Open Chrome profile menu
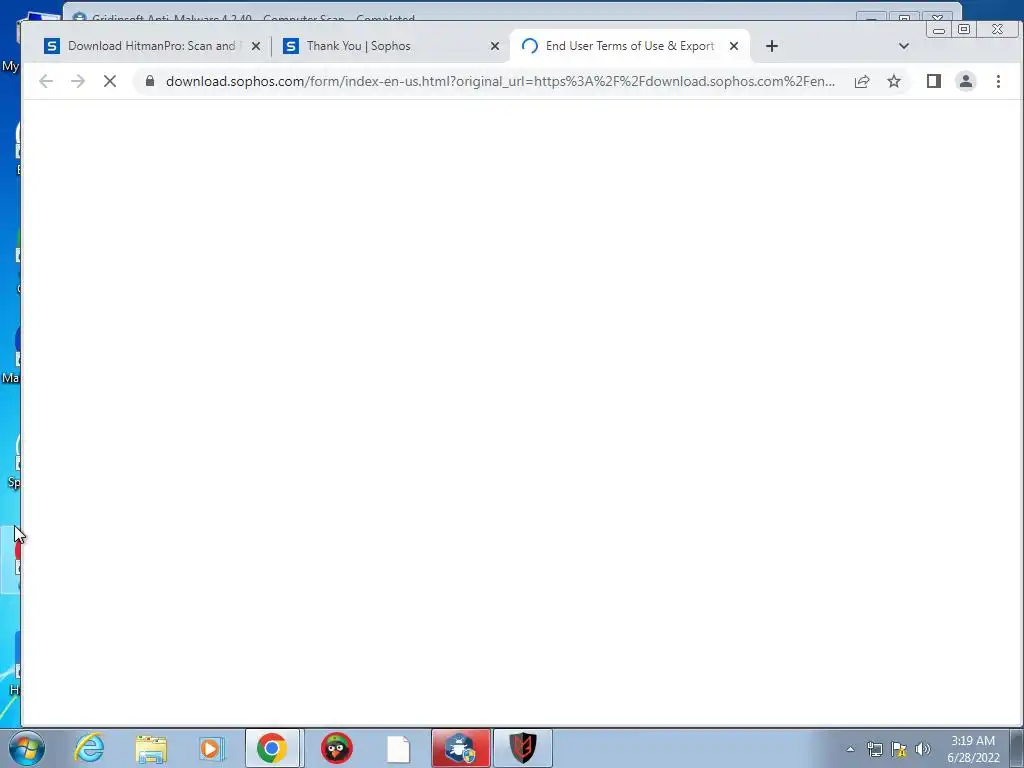Viewport: 1024px width, 768px height. 965,81
